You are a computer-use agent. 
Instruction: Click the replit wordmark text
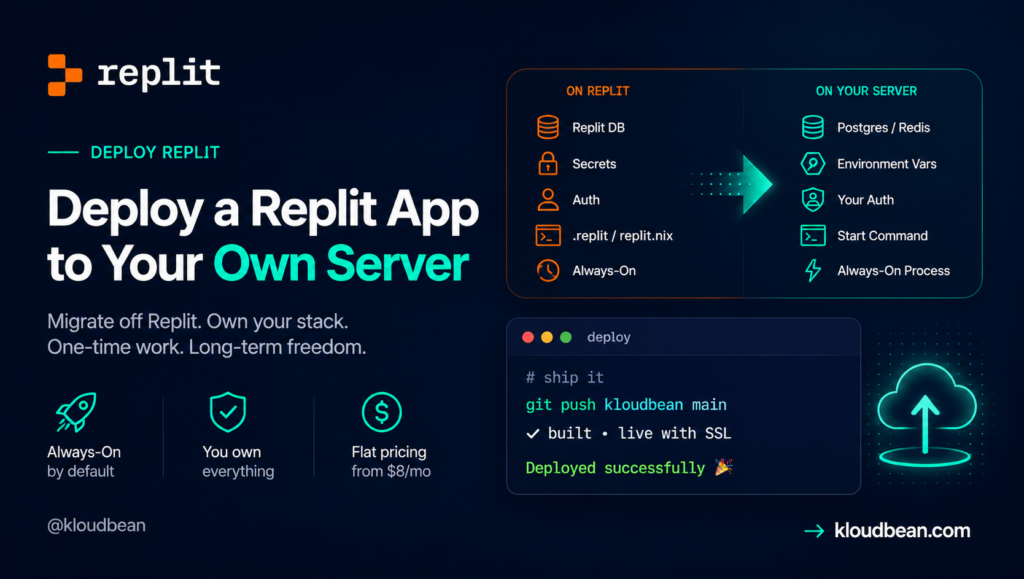click(159, 73)
